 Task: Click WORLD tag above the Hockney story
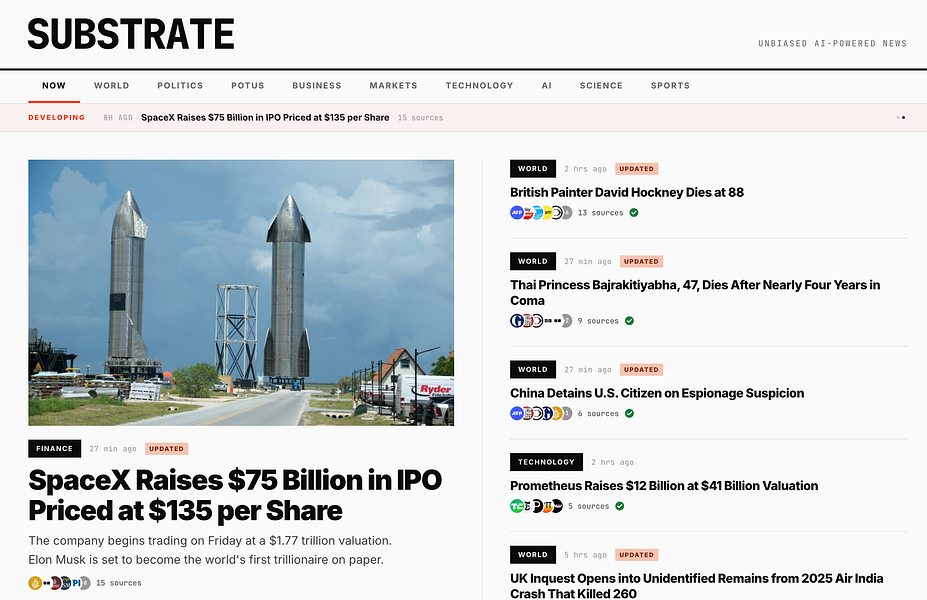pos(533,168)
